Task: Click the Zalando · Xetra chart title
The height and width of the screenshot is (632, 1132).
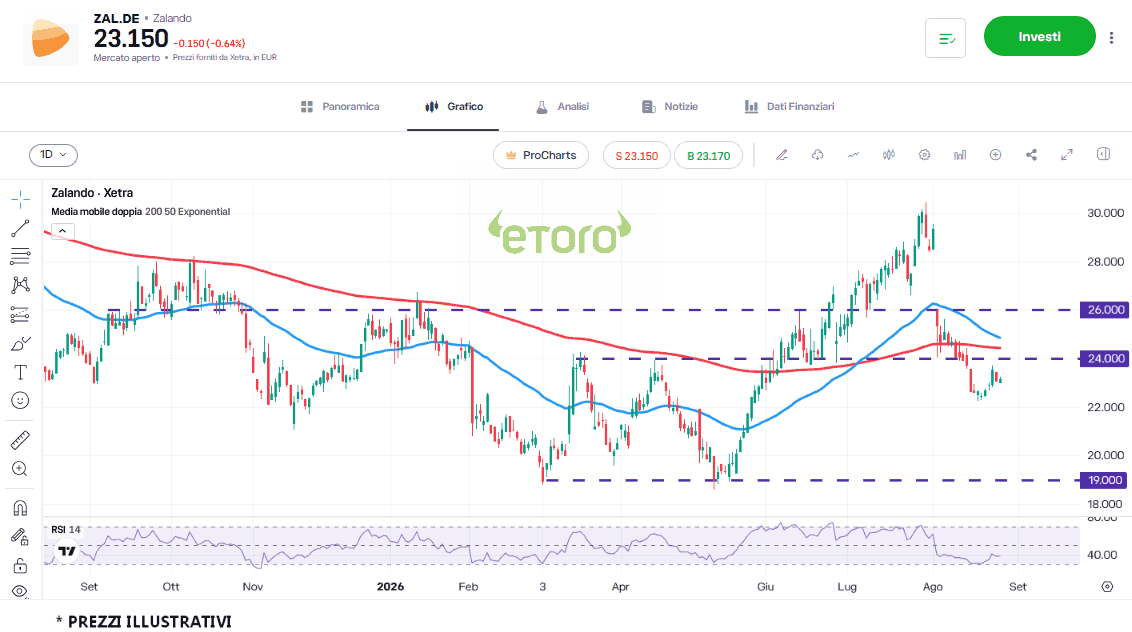Action: (x=92, y=193)
